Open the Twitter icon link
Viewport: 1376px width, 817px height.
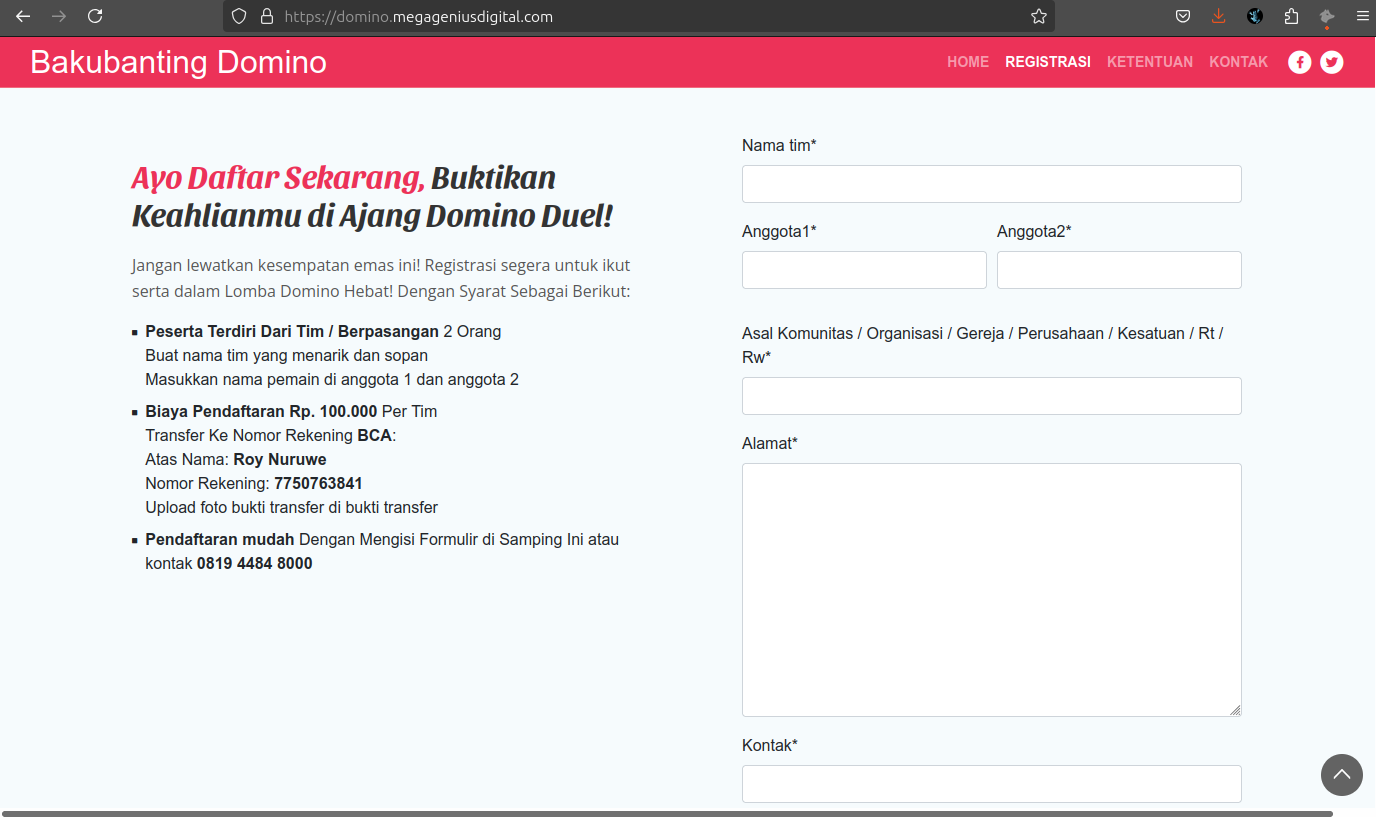[1331, 62]
